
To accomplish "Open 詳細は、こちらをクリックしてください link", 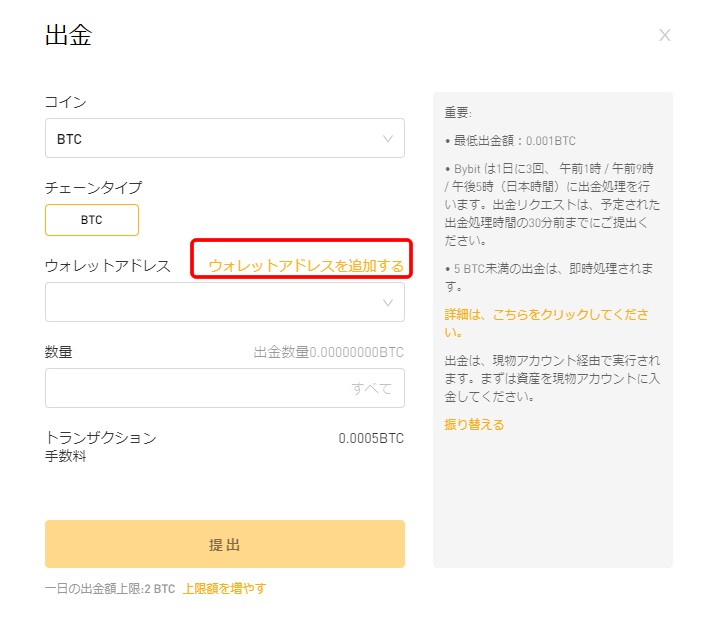I will pos(546,323).
